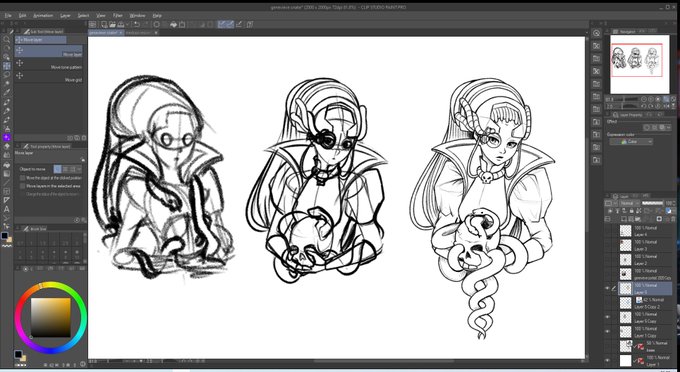
Task: Check 'Move layers in the selected area'
Action: coord(22,186)
